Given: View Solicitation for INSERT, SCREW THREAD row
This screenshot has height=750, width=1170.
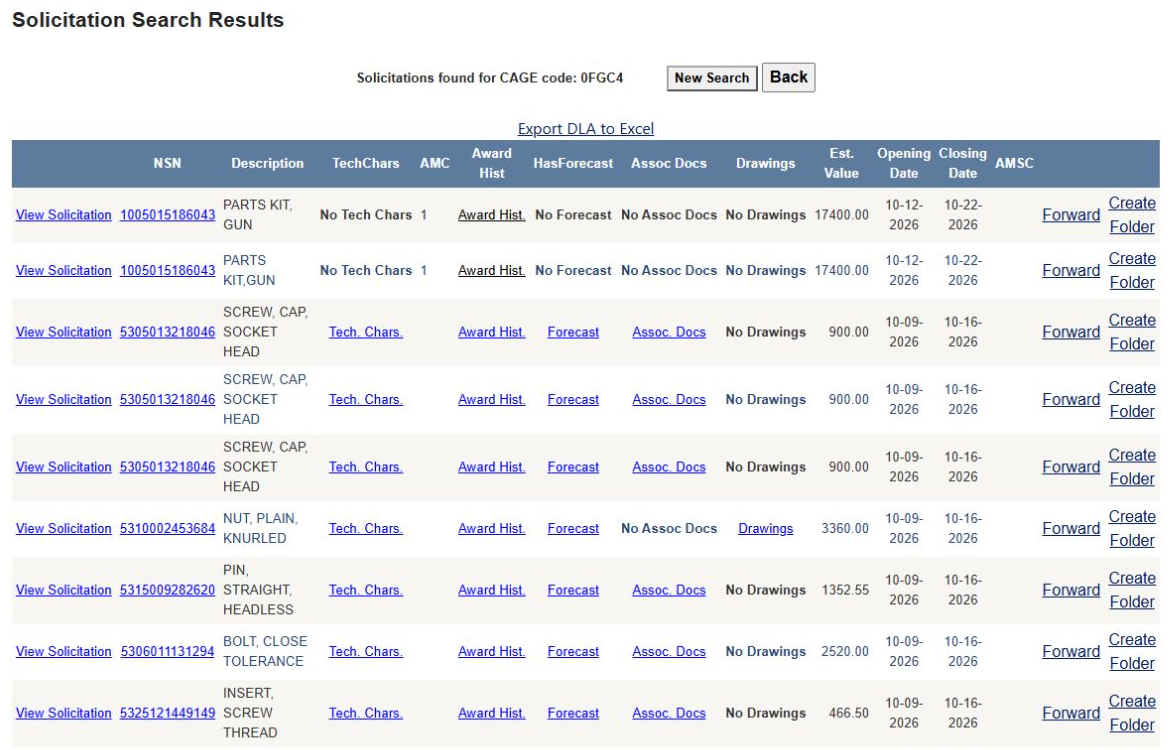Looking at the screenshot, I should coord(63,713).
